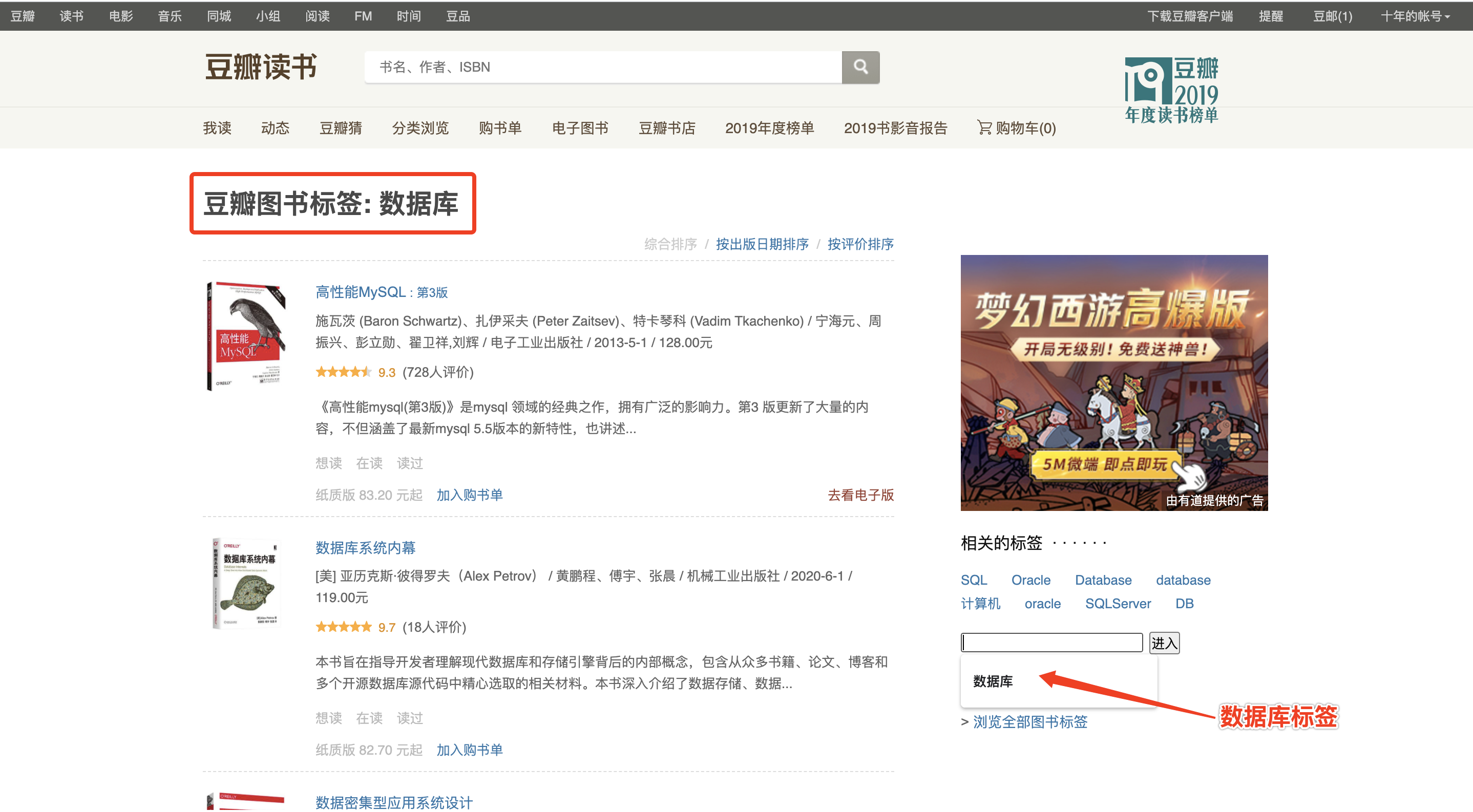Viewport: 1473px width, 812px height.
Task: Mark 高性能MySQL as 想读
Action: [328, 463]
